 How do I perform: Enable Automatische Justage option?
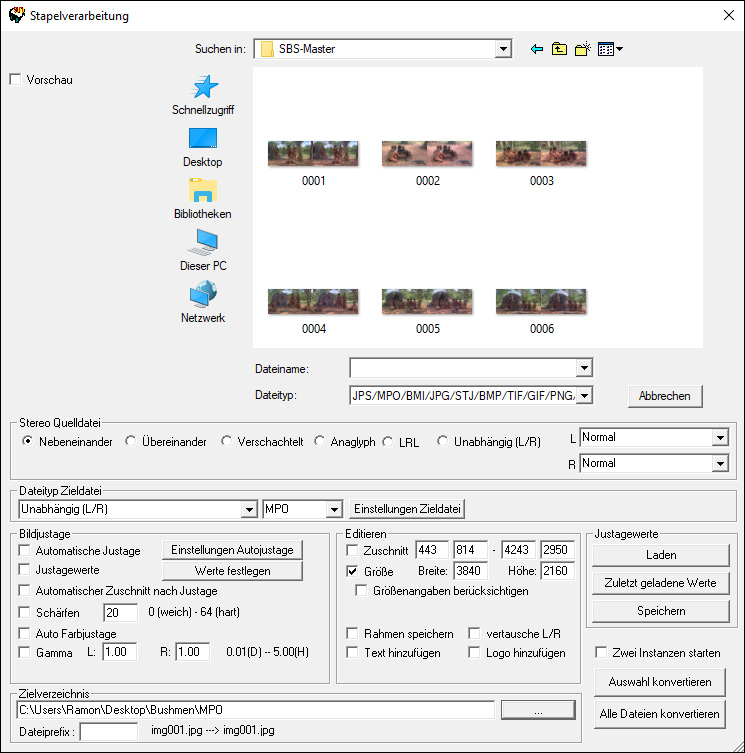click(24, 550)
